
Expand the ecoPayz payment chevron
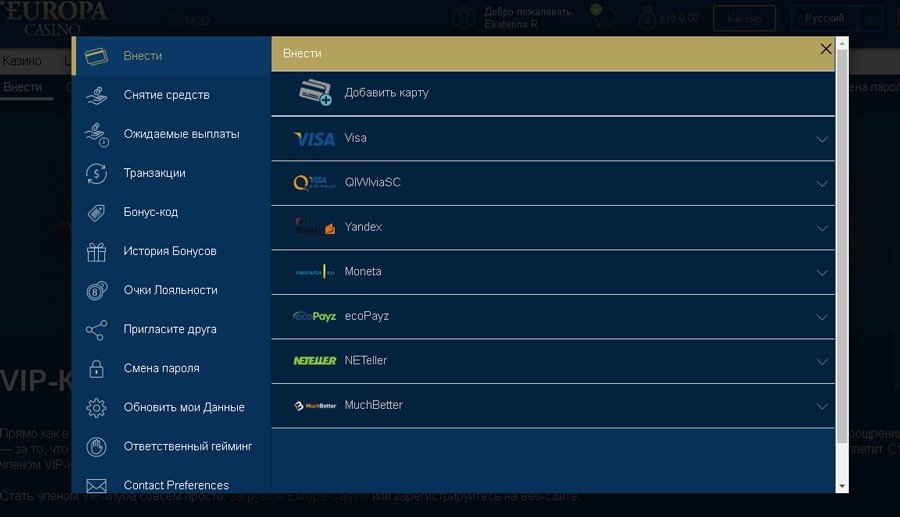(822, 317)
